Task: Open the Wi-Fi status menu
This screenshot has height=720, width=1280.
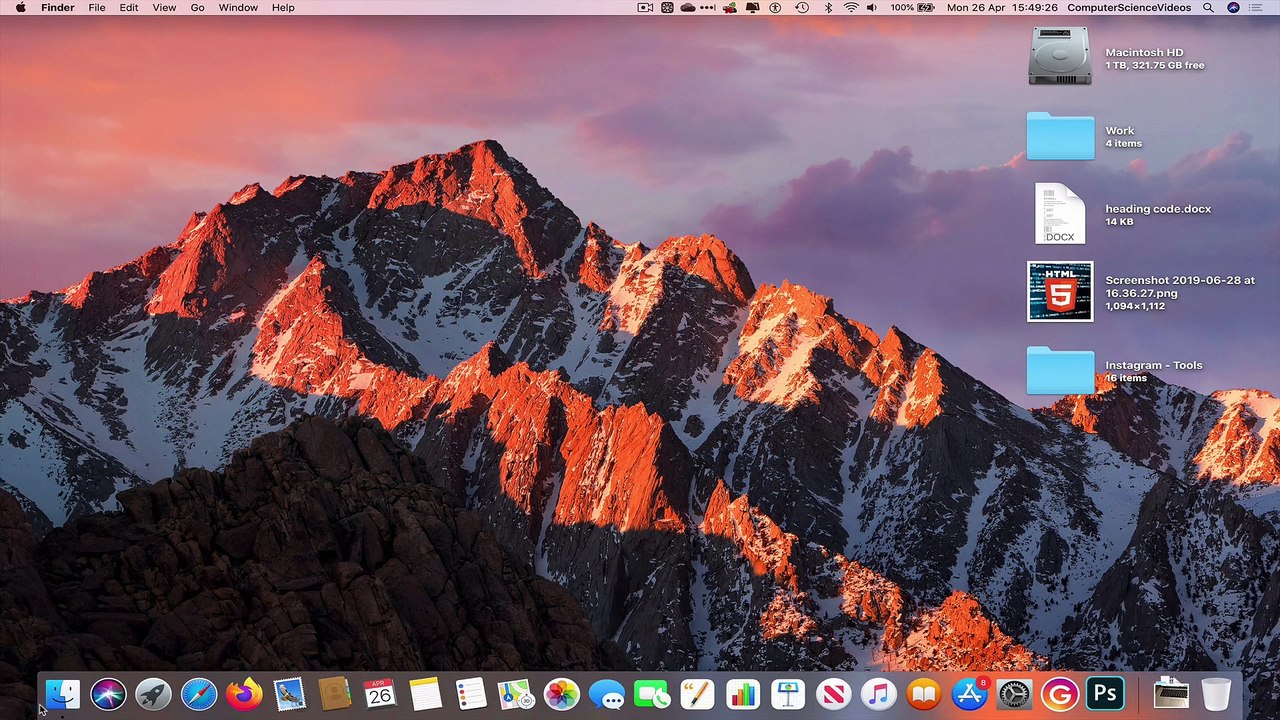Action: [850, 7]
